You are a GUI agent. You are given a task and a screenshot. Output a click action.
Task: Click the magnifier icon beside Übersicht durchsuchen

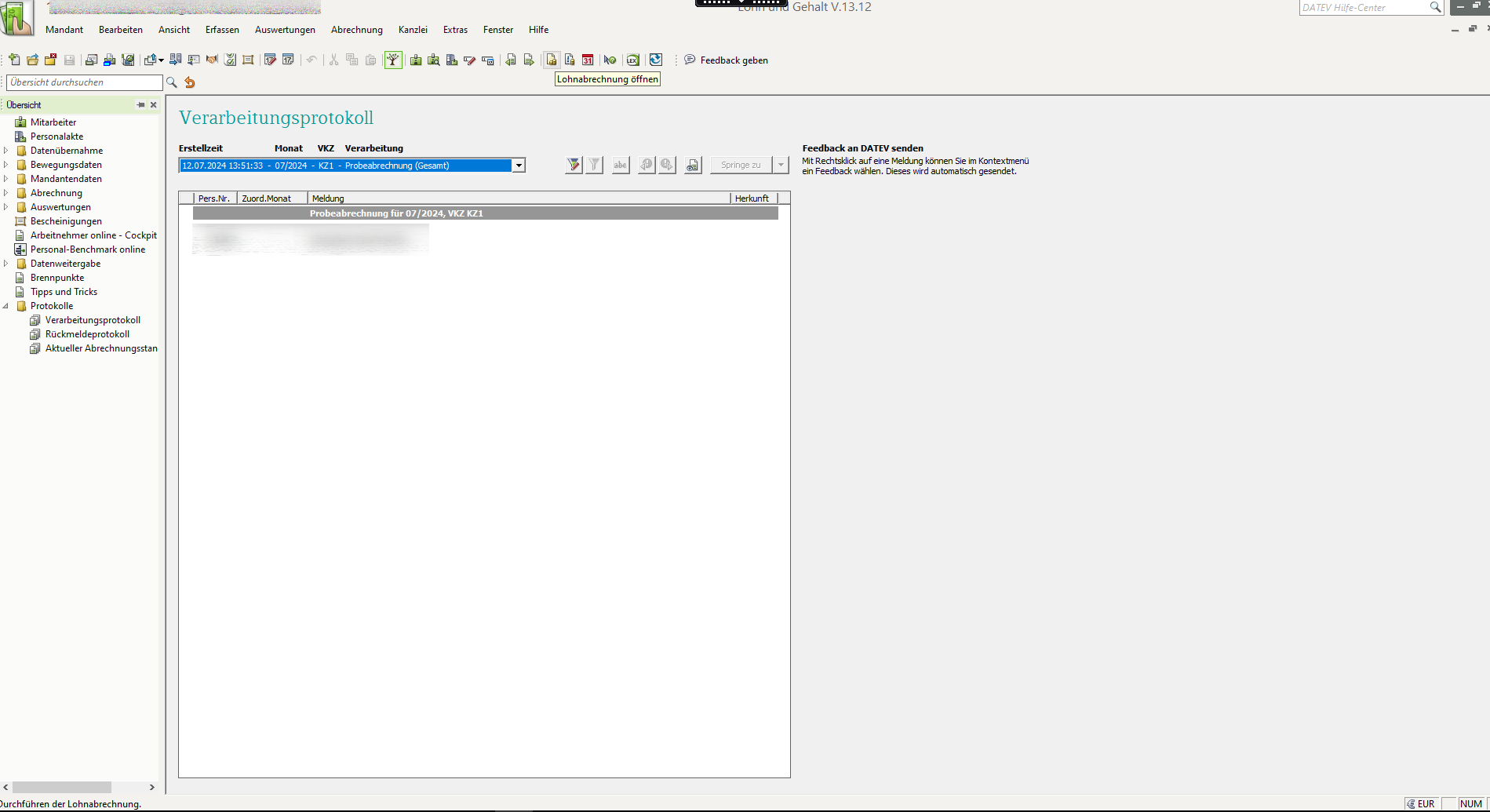tap(172, 82)
